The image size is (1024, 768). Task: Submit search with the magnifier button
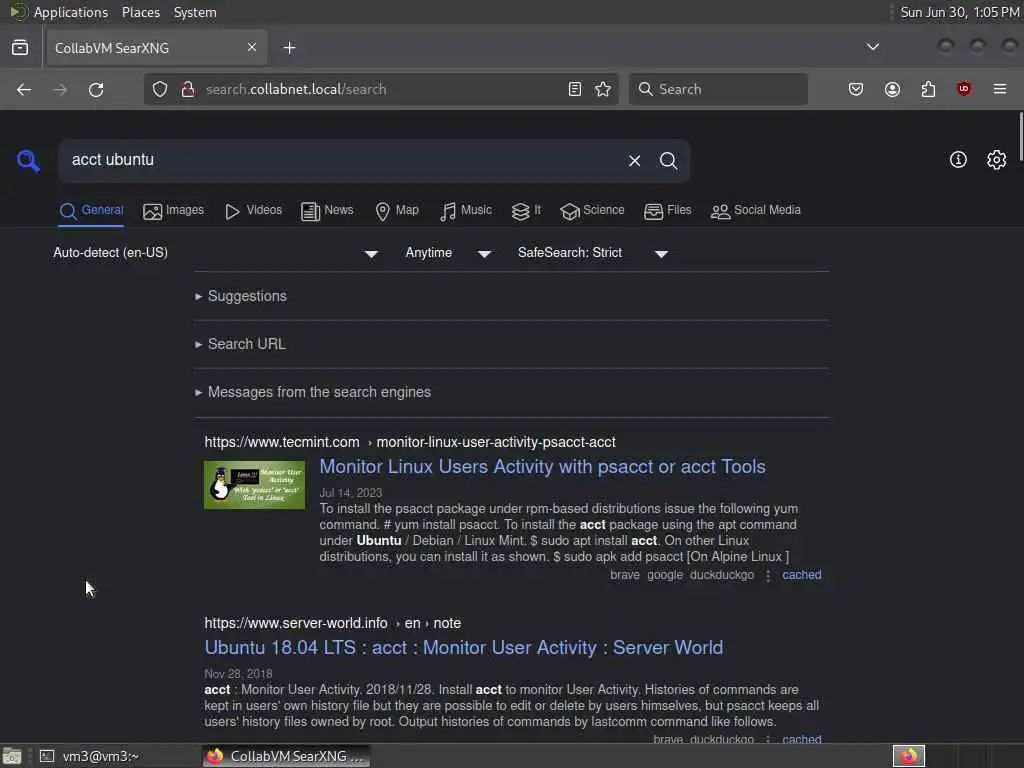668,161
